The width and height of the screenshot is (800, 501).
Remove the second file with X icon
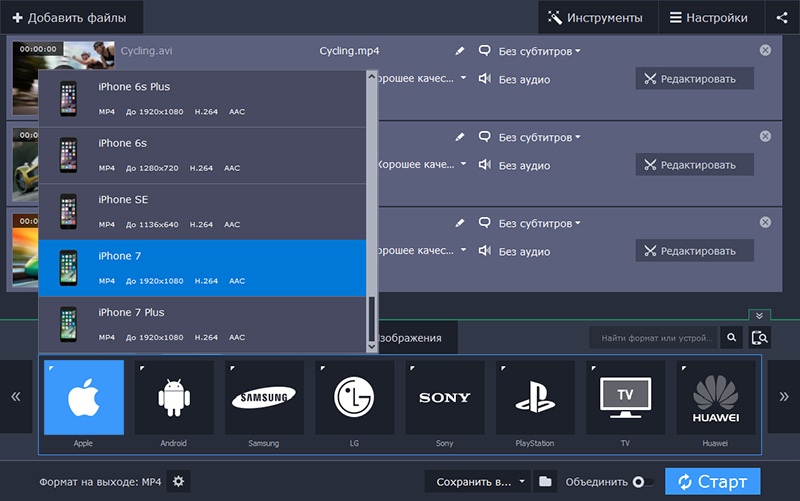765,136
